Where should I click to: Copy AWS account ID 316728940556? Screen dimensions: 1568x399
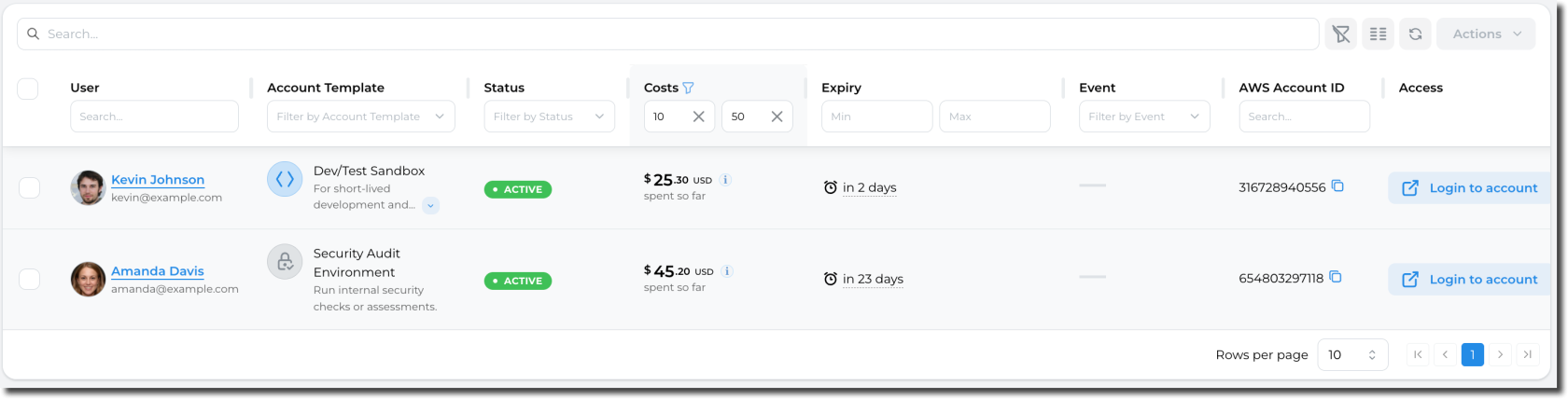click(1337, 186)
